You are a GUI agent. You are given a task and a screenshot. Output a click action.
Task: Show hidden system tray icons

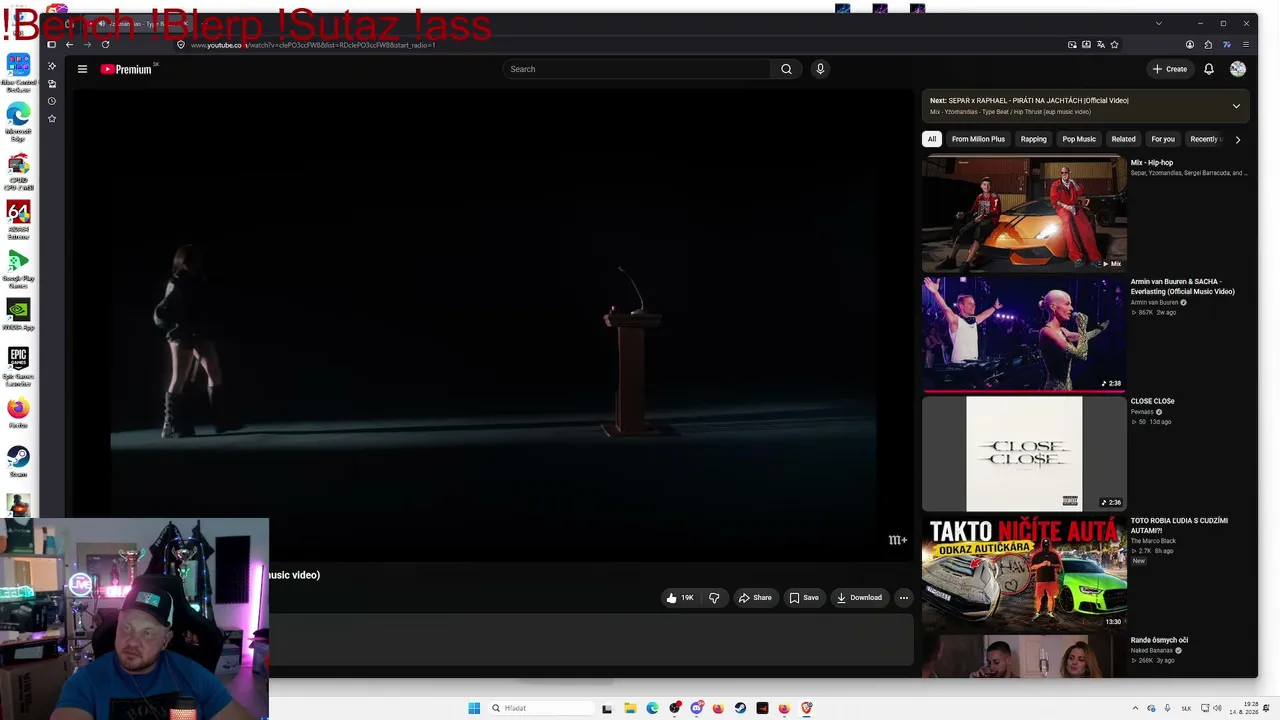pos(1134,708)
